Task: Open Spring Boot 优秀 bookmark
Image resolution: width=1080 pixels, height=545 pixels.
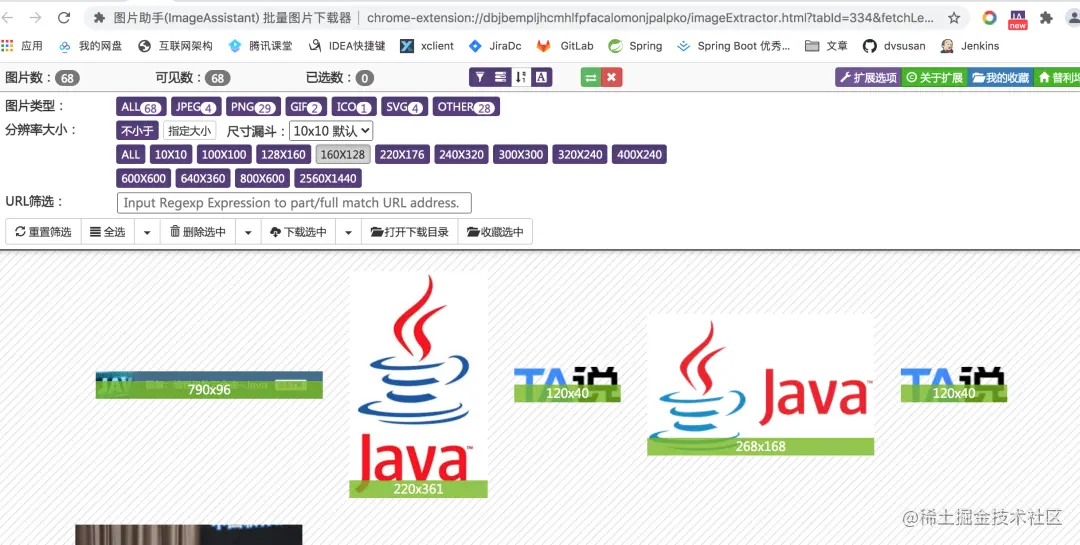Action: point(734,46)
